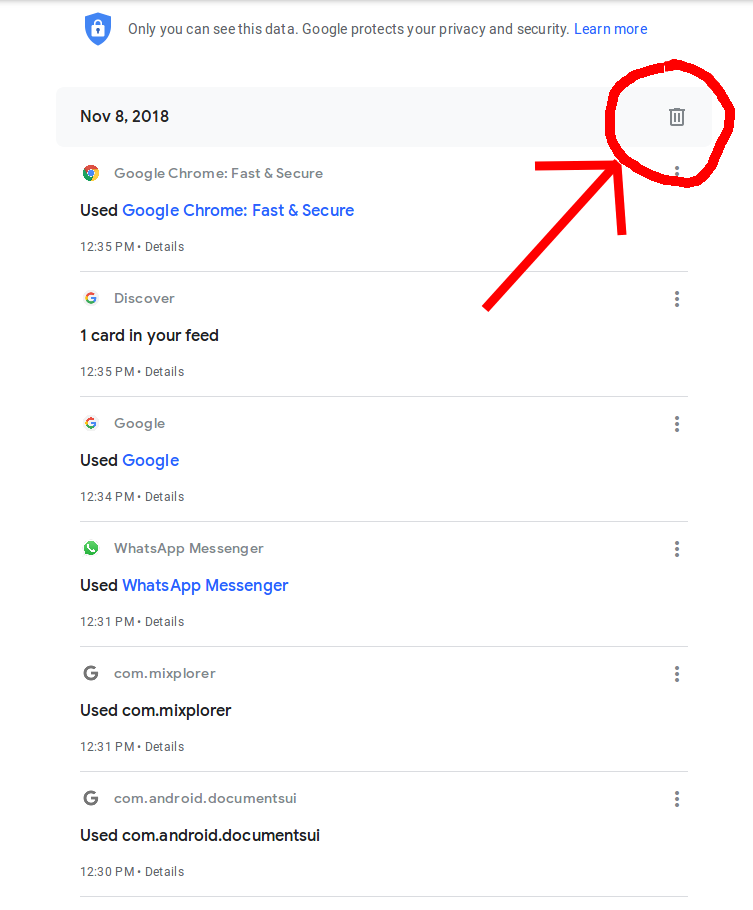Open more options for com.mixplorer entry
Viewport: 753px width, 910px height.
677,674
